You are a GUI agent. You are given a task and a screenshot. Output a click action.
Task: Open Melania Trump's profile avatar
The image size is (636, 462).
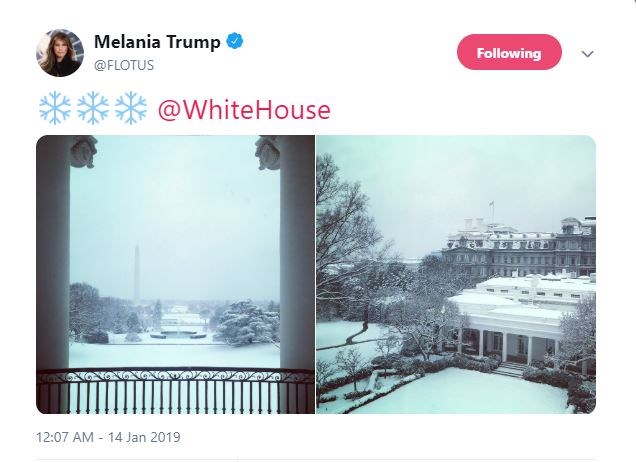coord(59,53)
